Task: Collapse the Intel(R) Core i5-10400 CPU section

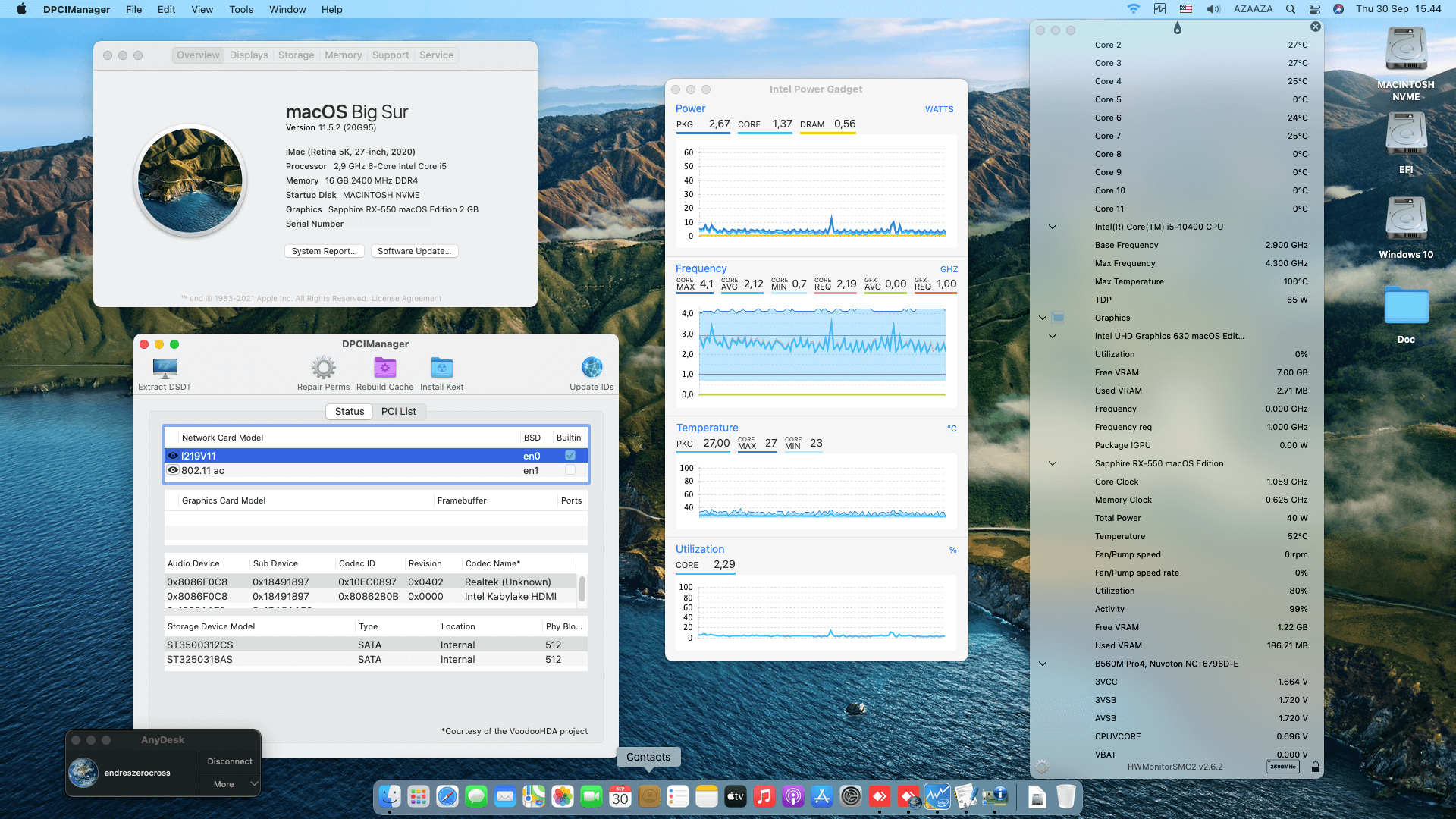Action: coord(1053,227)
